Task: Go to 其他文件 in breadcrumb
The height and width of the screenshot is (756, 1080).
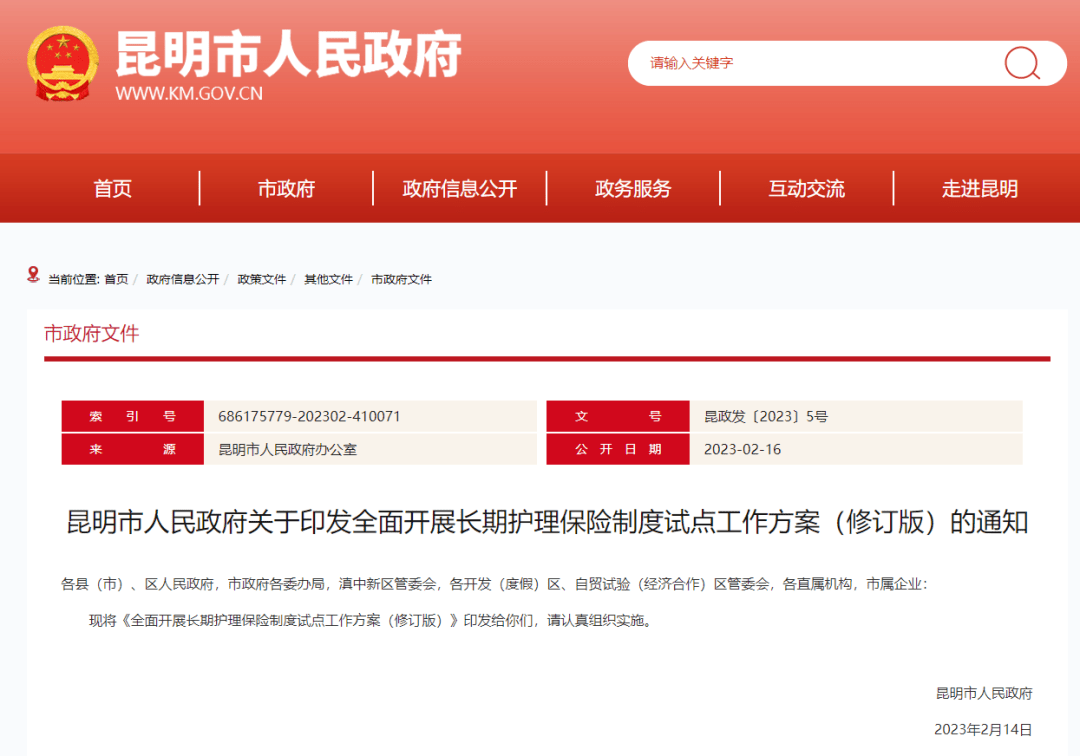Action: click(x=328, y=279)
